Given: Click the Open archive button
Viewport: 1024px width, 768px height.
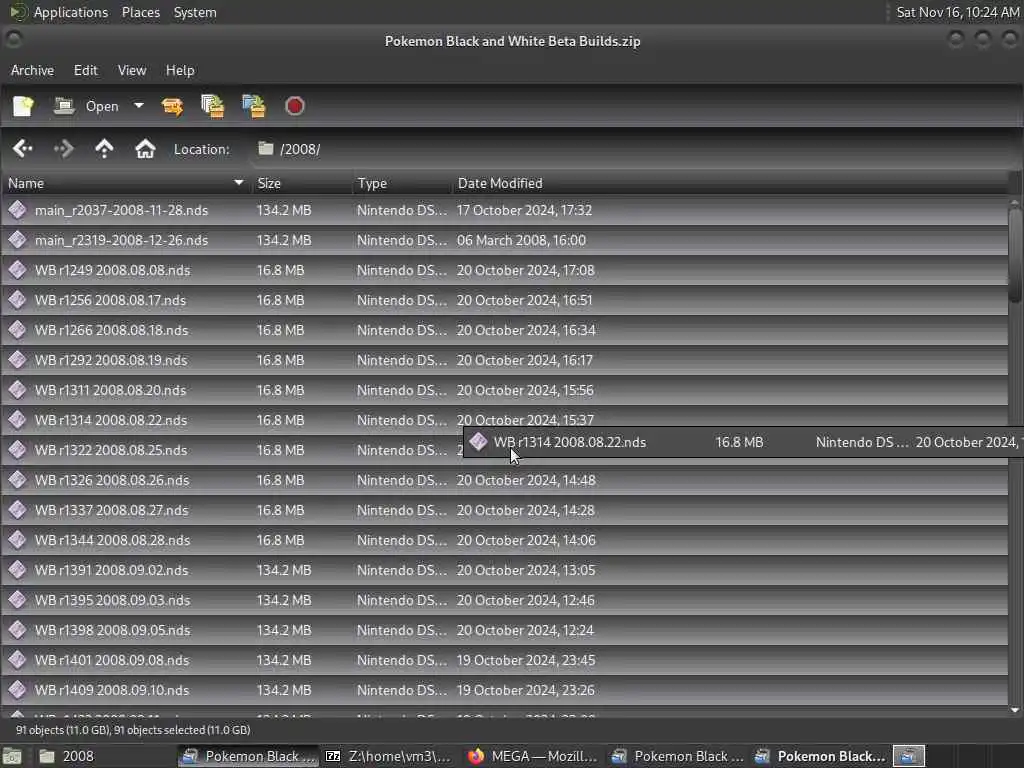Looking at the screenshot, I should point(87,106).
